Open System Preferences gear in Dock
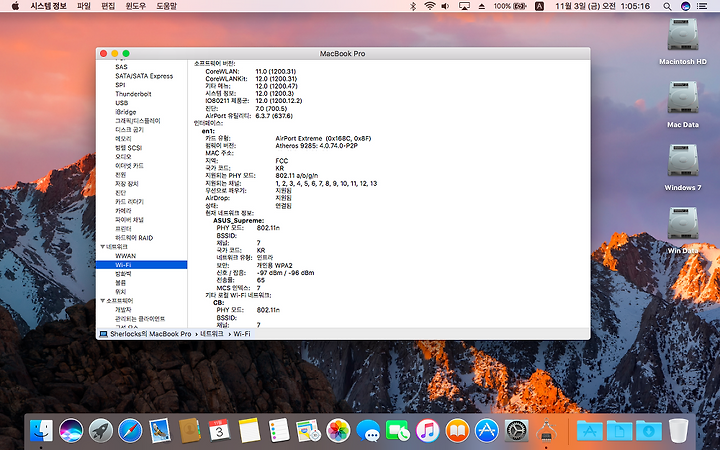 [517, 431]
